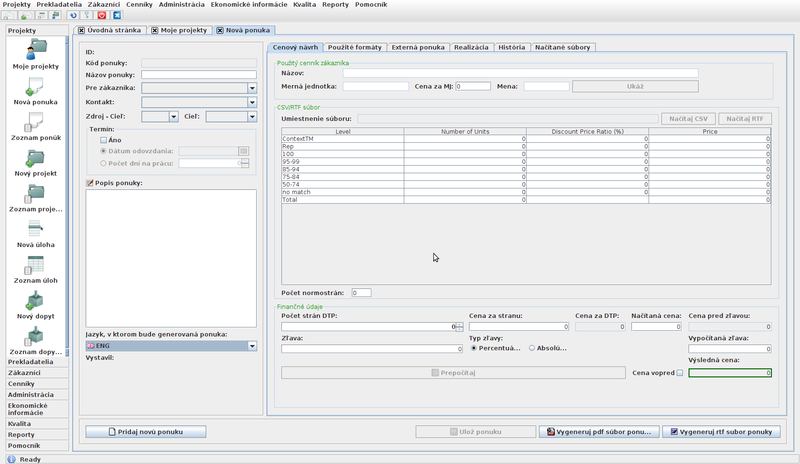
Task: Open the Cieľ language dropdown
Action: click(252, 117)
